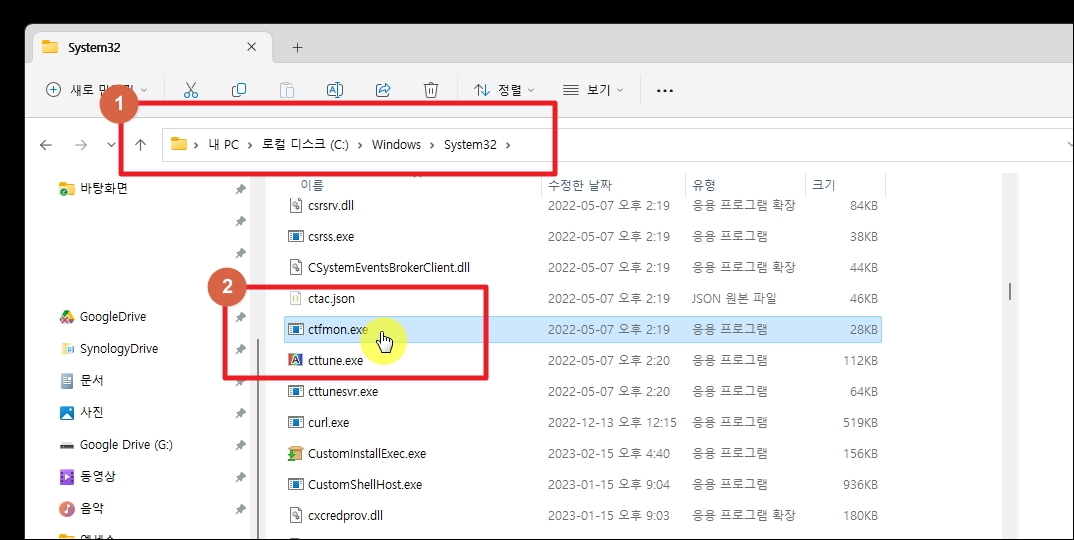1074x540 pixels.
Task: Click the Delete trash can icon
Action: pos(430,90)
